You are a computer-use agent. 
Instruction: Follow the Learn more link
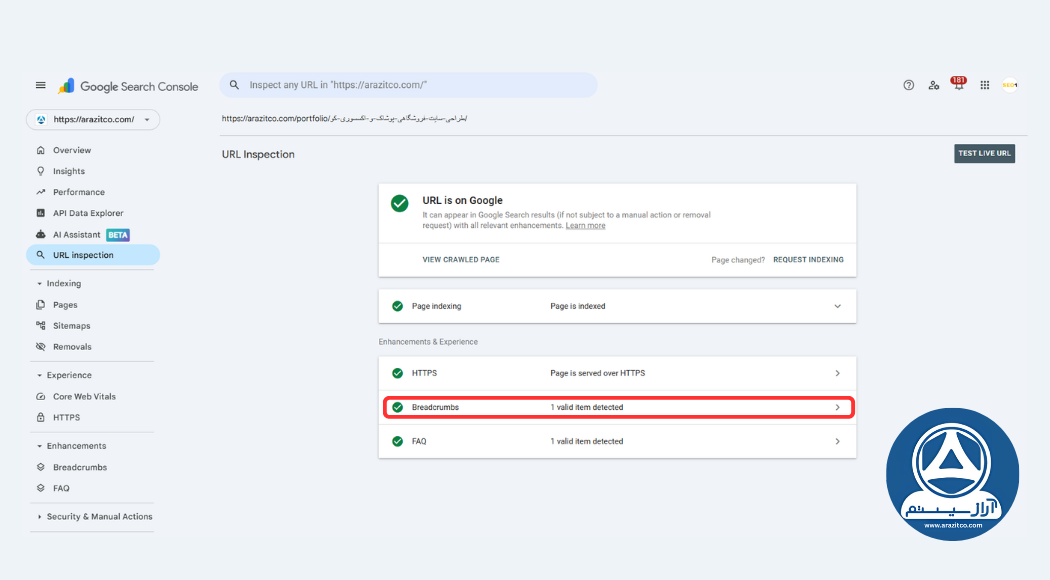pos(585,226)
